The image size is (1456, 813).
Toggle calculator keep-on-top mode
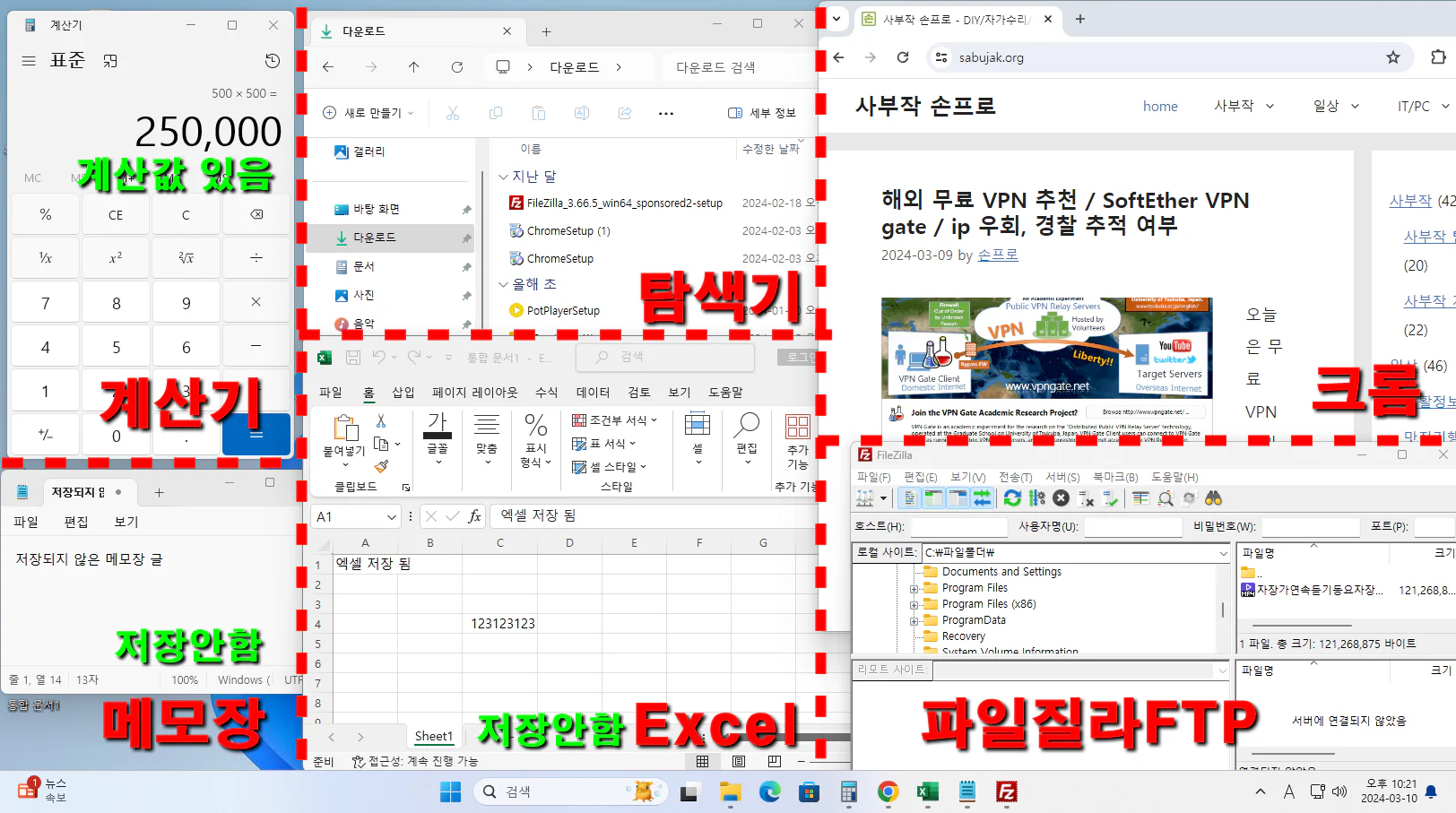click(110, 61)
